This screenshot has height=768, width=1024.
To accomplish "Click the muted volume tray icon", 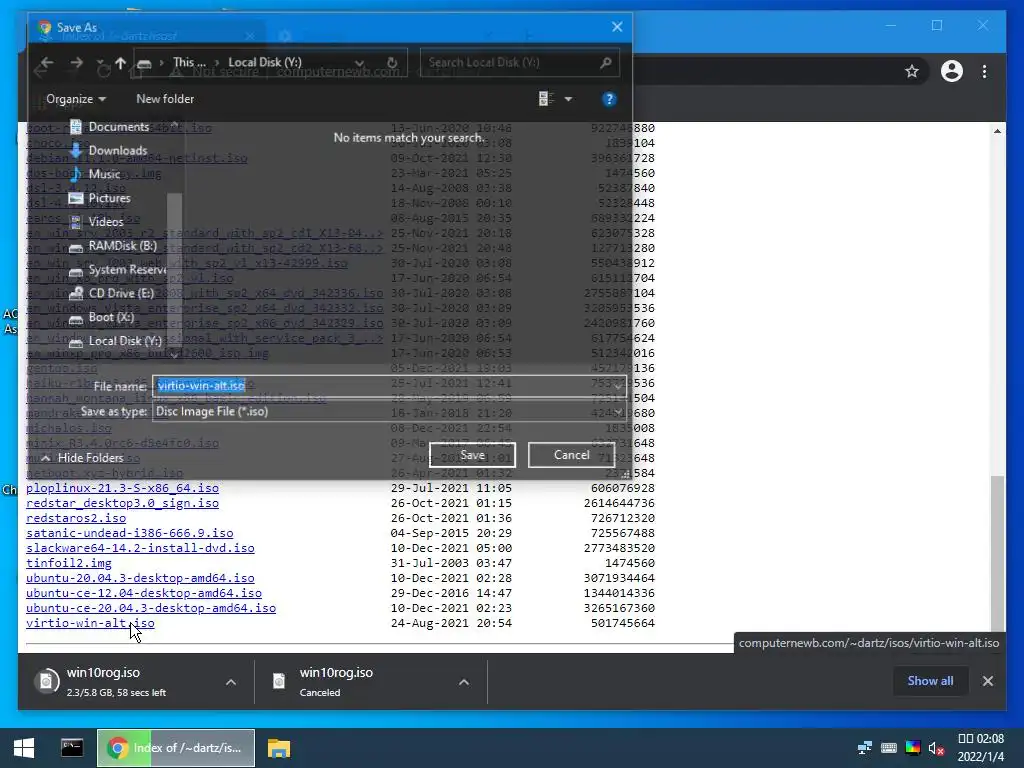I will tap(936, 748).
